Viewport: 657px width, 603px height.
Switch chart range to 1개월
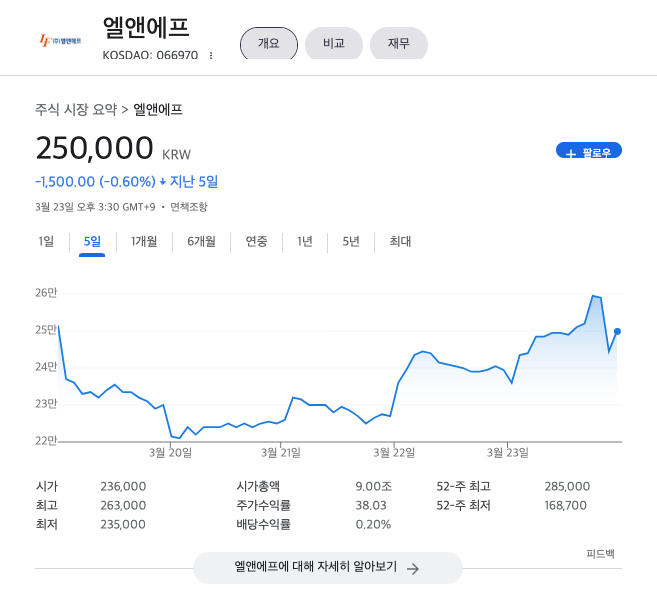click(144, 241)
